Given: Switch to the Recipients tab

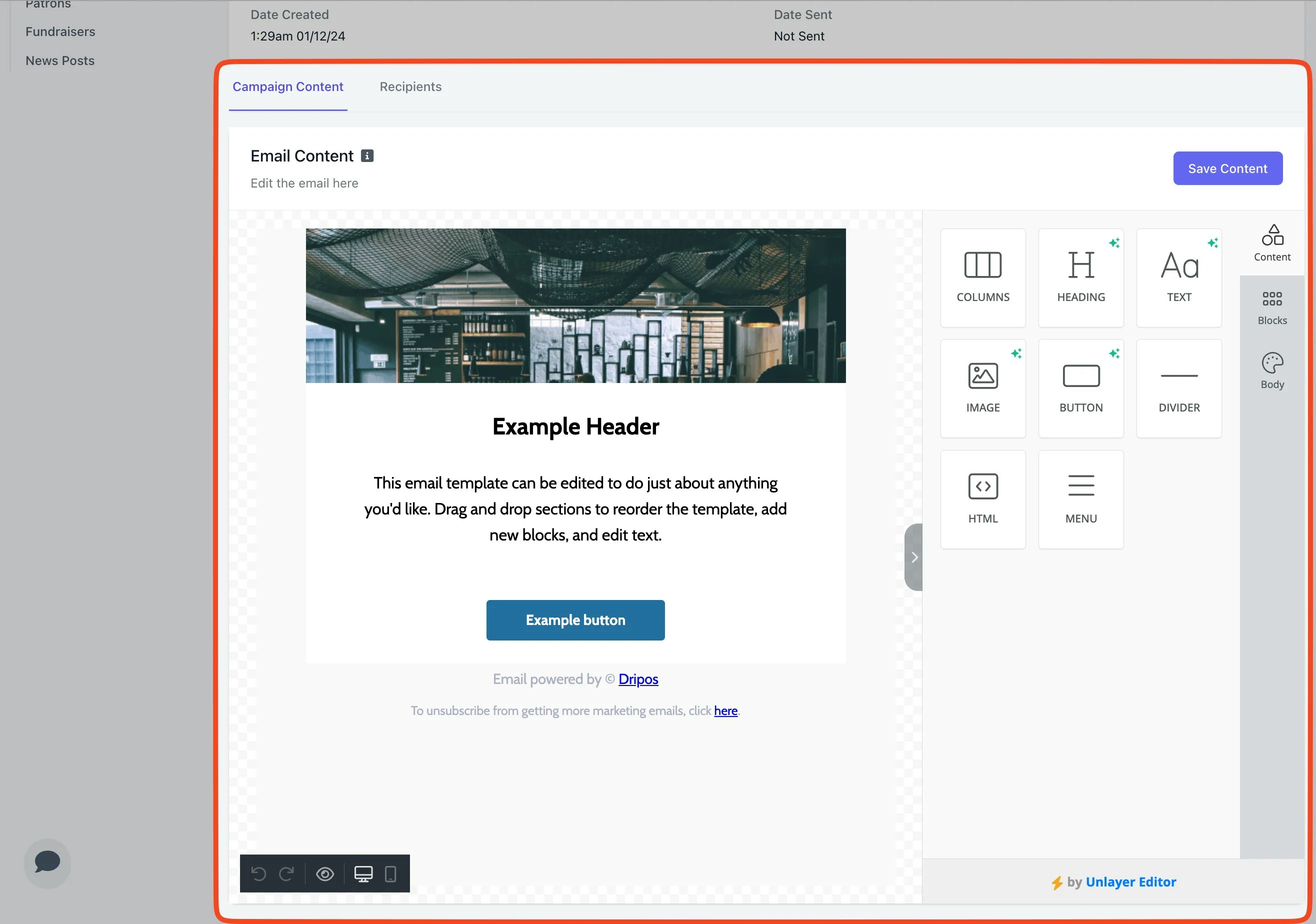Looking at the screenshot, I should [x=410, y=86].
